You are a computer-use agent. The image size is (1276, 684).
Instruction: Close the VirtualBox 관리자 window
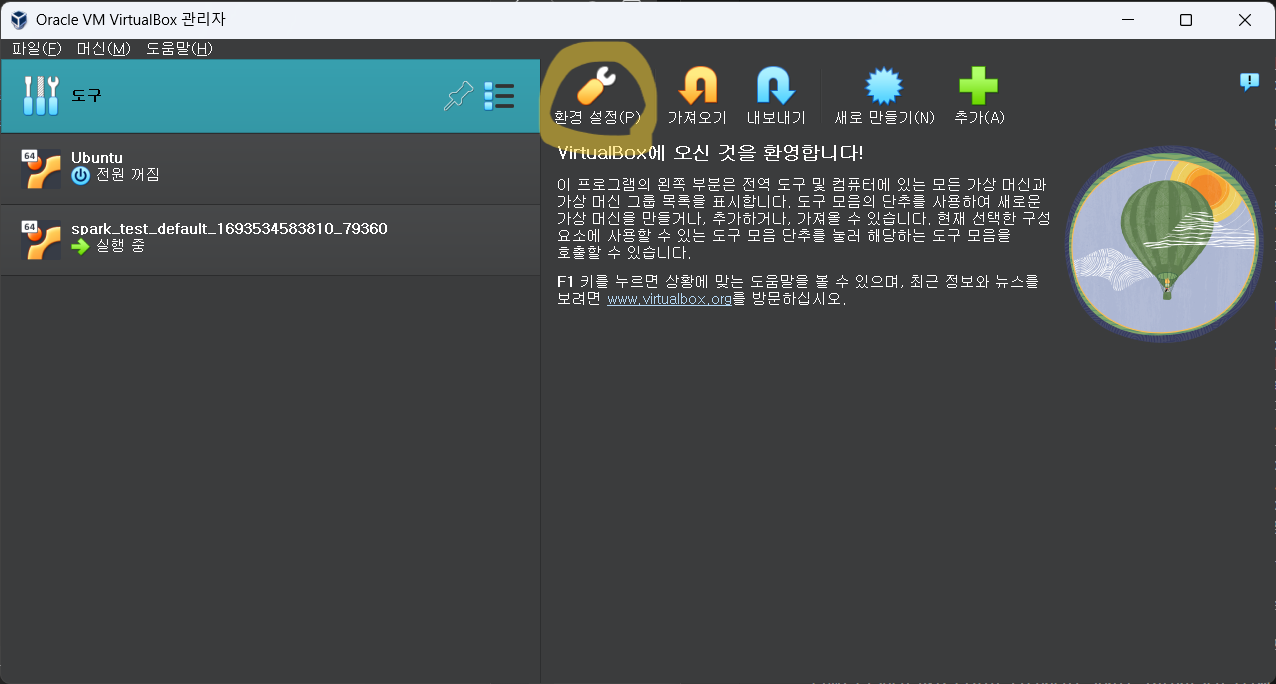[x=1245, y=20]
